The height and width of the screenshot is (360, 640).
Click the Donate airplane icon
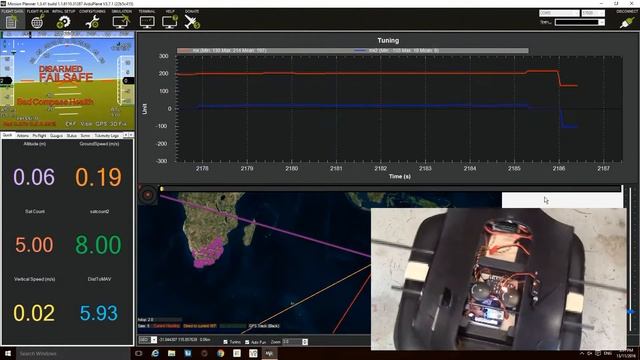[x=192, y=22]
